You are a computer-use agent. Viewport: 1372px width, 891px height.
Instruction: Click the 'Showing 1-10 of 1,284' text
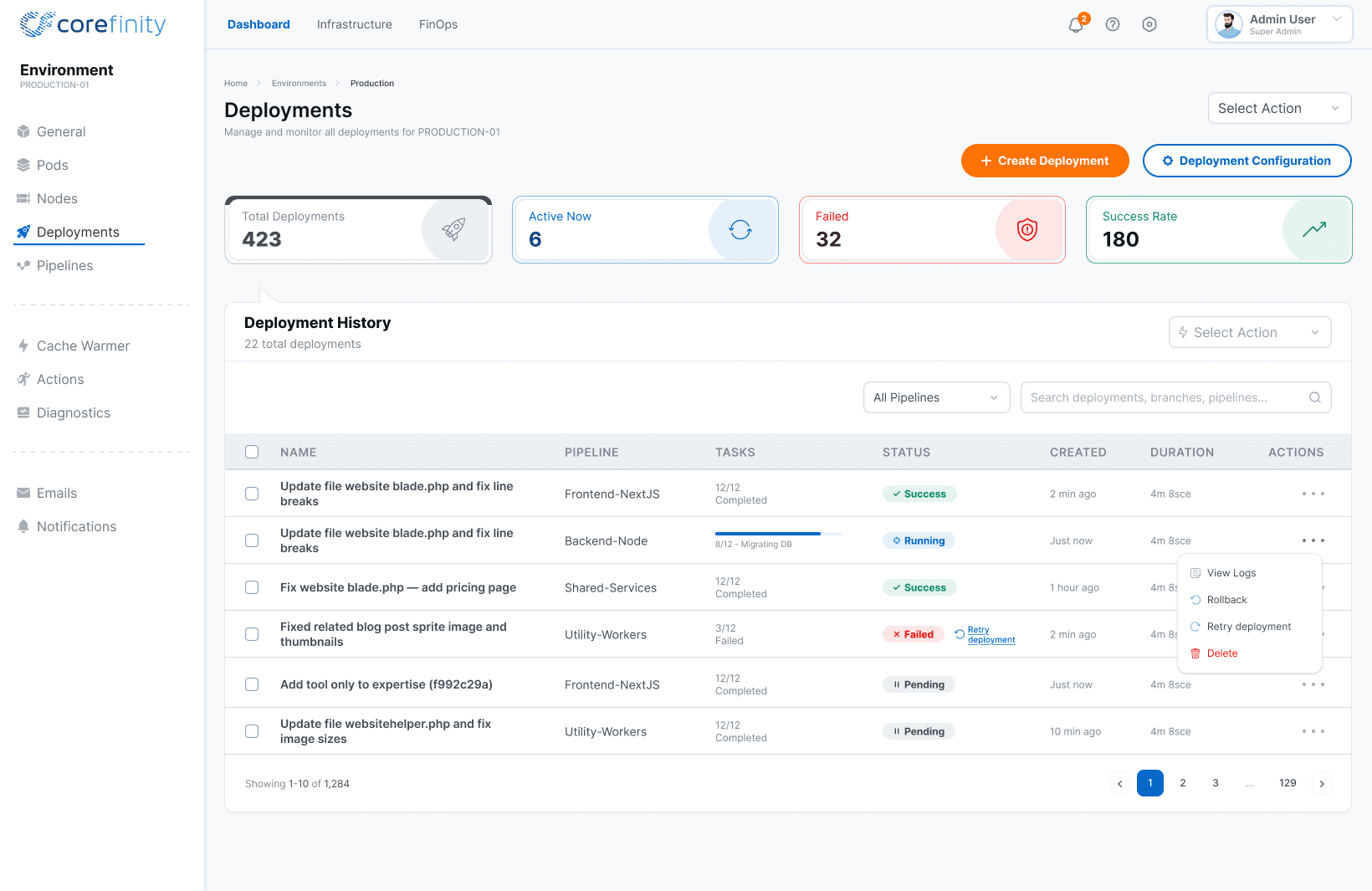[x=297, y=784]
